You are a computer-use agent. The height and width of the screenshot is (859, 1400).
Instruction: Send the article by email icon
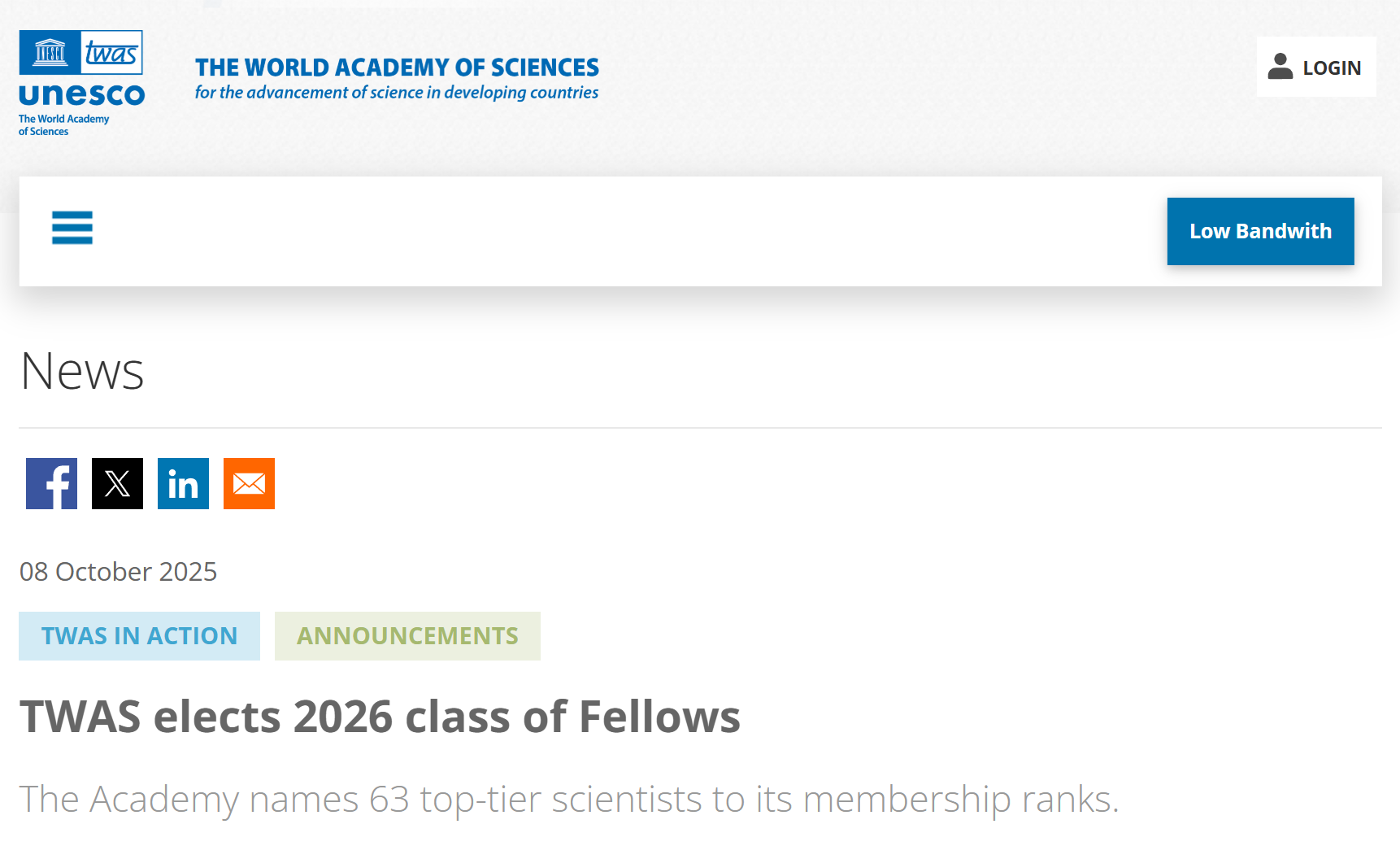click(249, 483)
